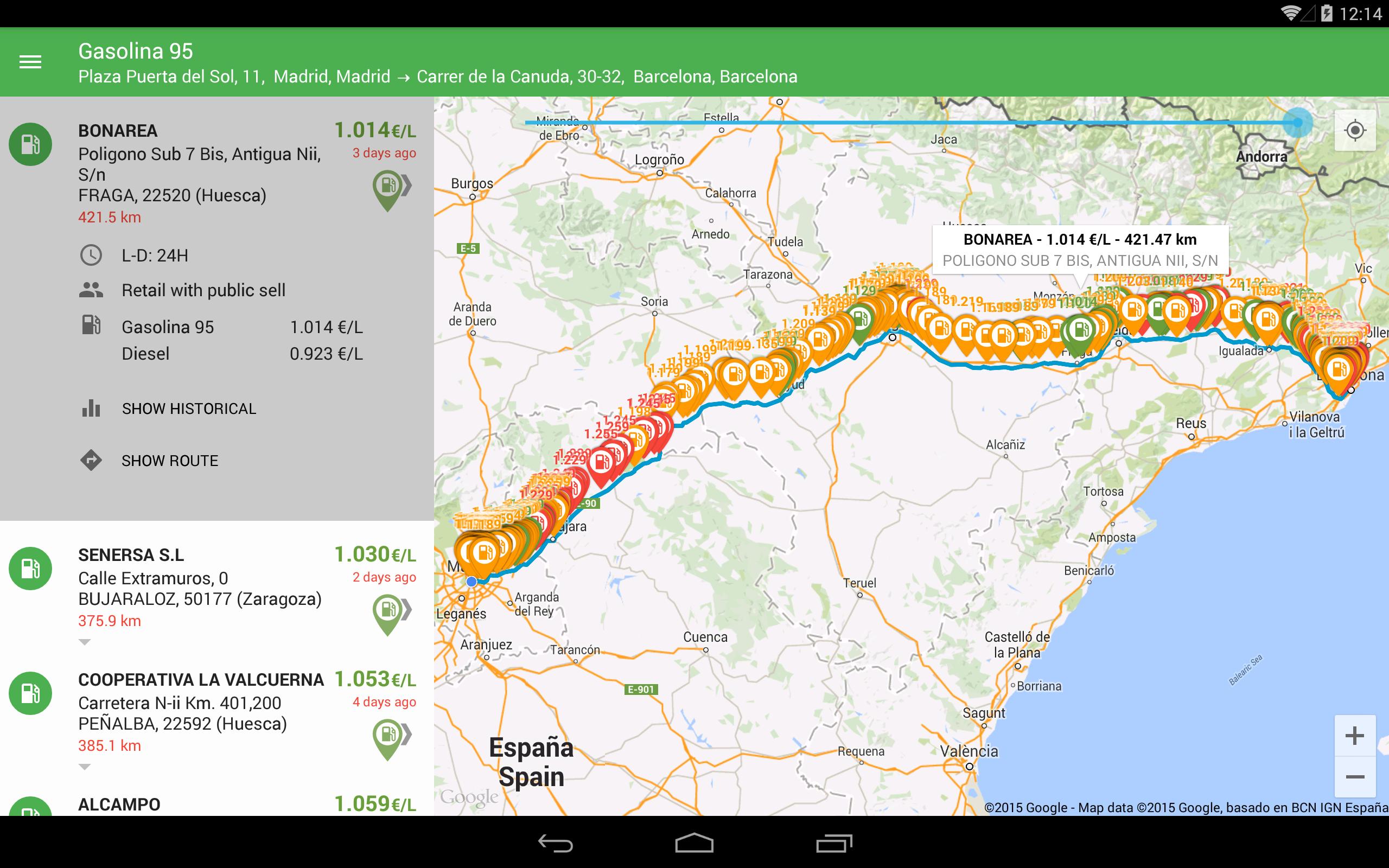Select the red 1.229 station marker on map

point(601,465)
